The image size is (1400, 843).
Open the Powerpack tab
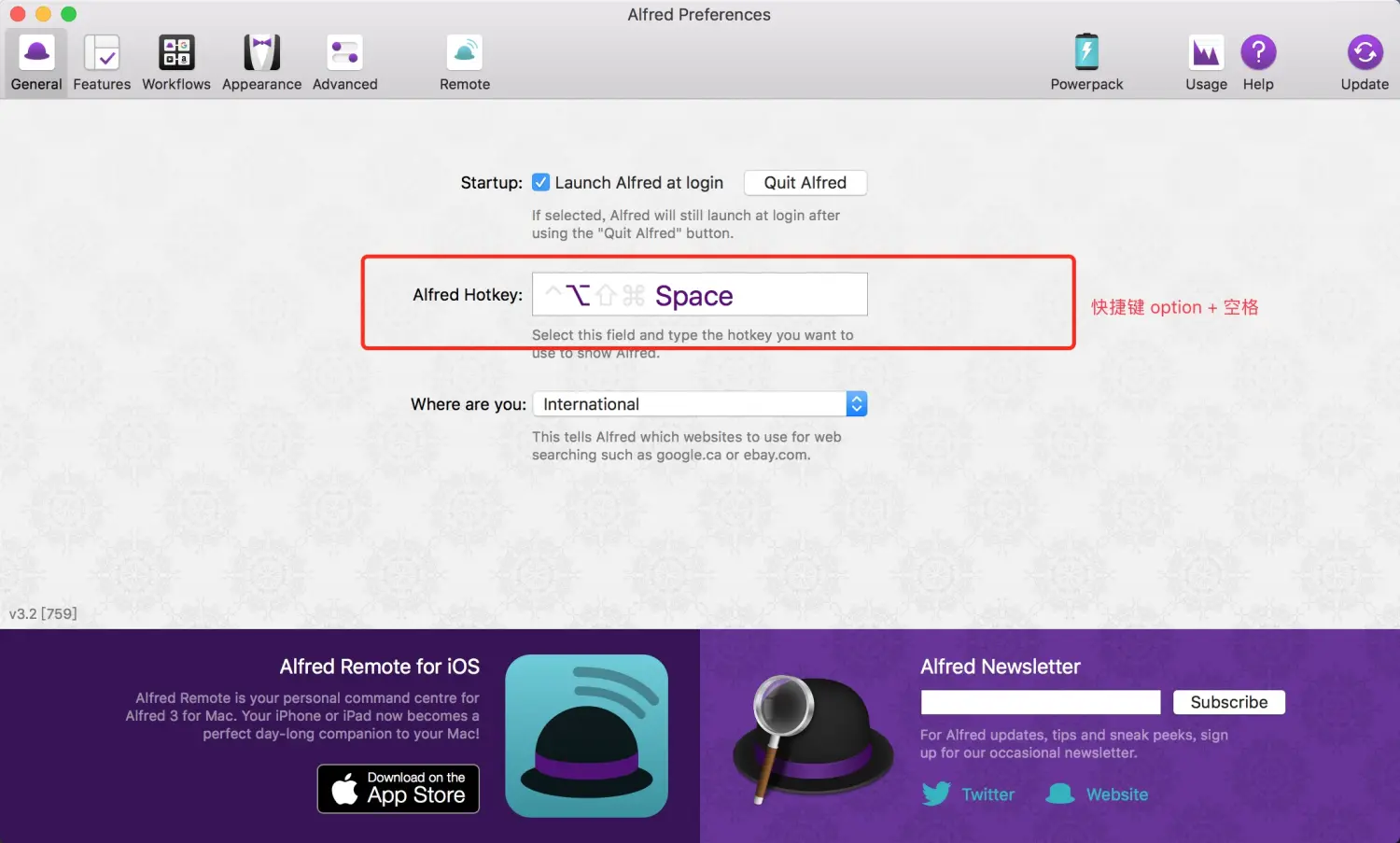coord(1086,63)
